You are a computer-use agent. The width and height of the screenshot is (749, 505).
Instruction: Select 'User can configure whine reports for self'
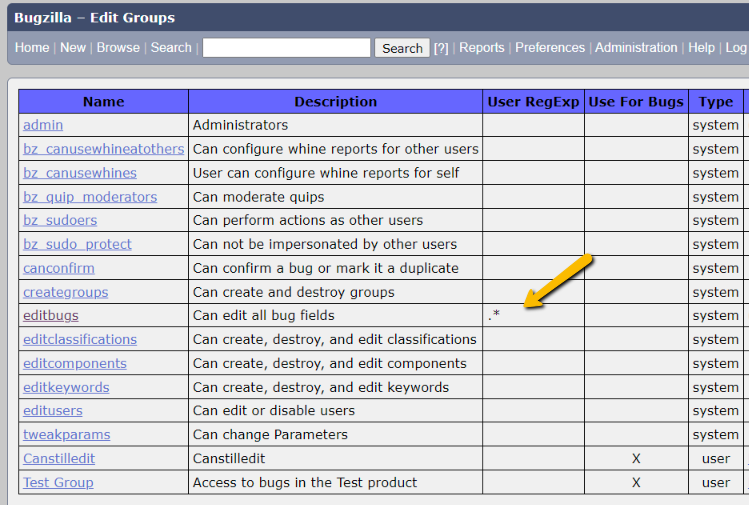pos(326,173)
